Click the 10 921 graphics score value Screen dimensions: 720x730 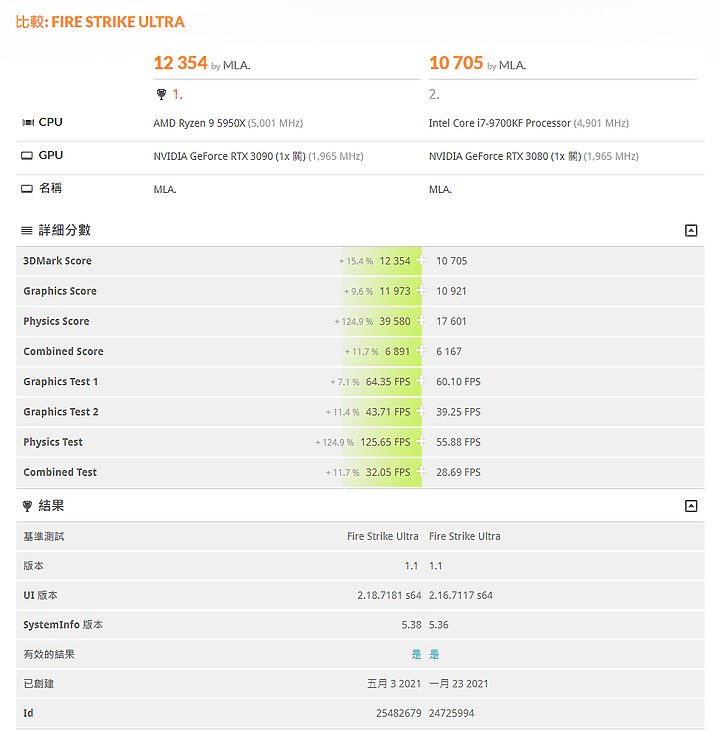451,291
